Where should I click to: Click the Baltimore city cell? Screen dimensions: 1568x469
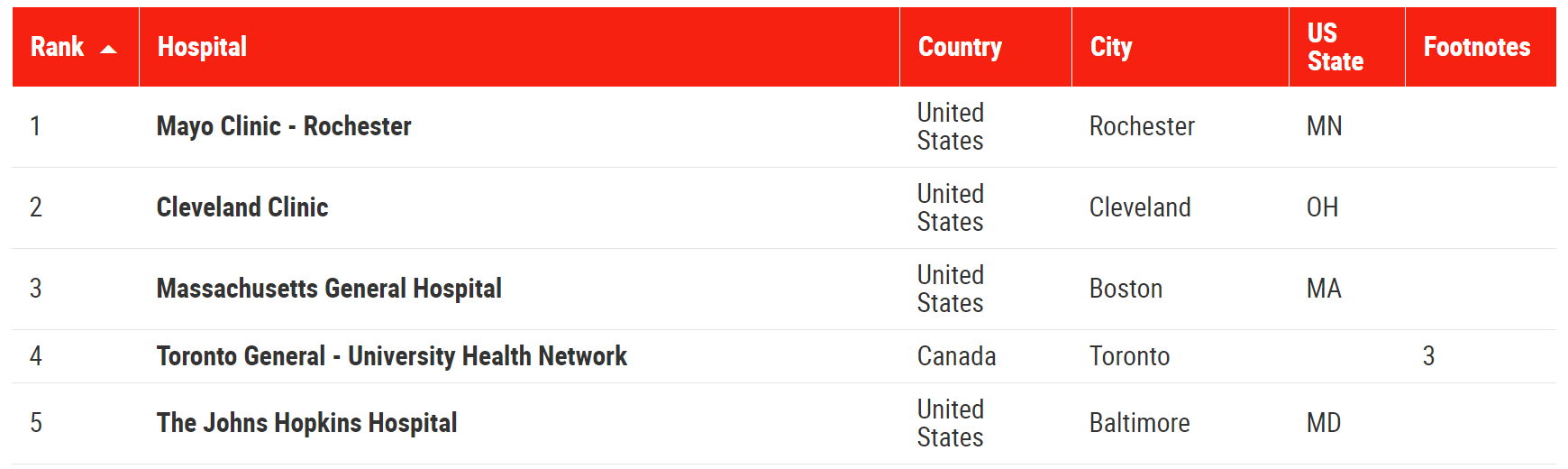(1139, 423)
